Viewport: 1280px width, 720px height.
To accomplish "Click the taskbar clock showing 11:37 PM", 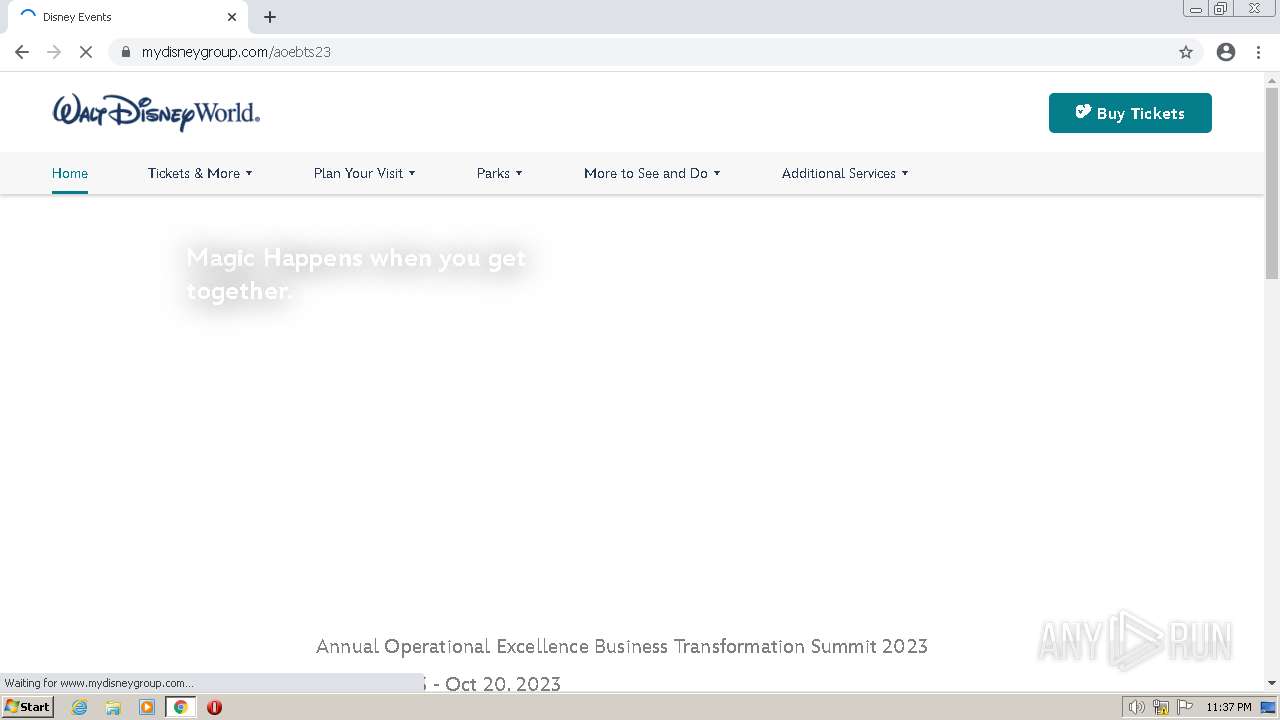I will pos(1229,707).
